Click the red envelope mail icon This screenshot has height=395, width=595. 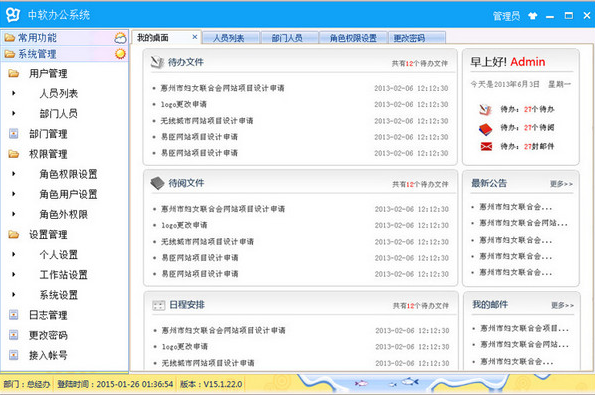[486, 146]
